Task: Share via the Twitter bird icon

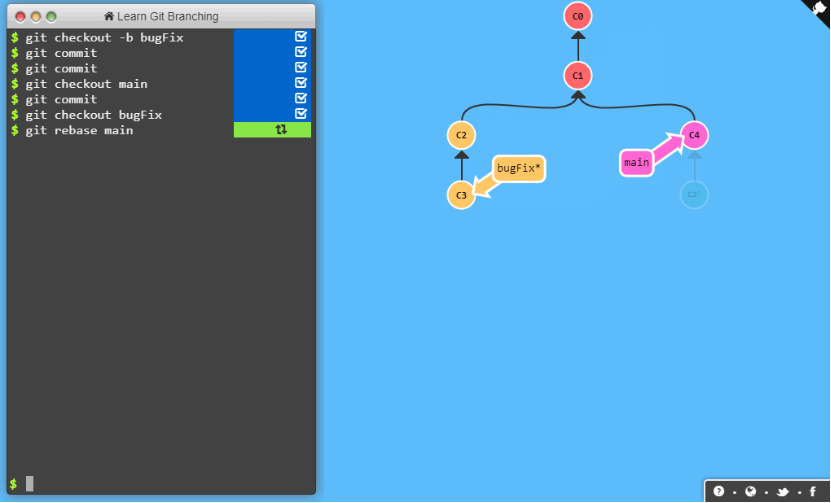Action: pyautogui.click(x=782, y=491)
